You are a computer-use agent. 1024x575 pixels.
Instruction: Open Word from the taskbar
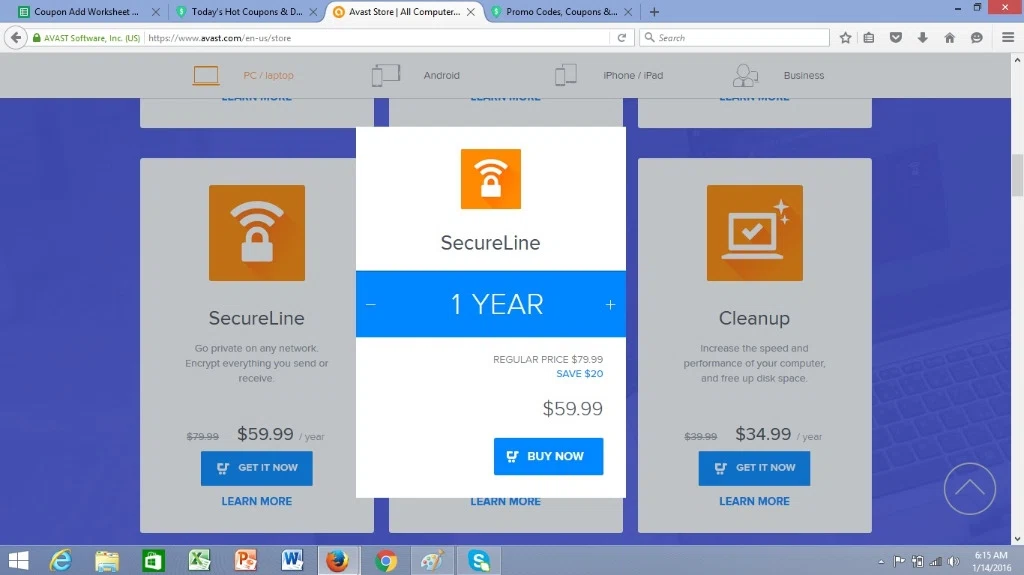(292, 561)
